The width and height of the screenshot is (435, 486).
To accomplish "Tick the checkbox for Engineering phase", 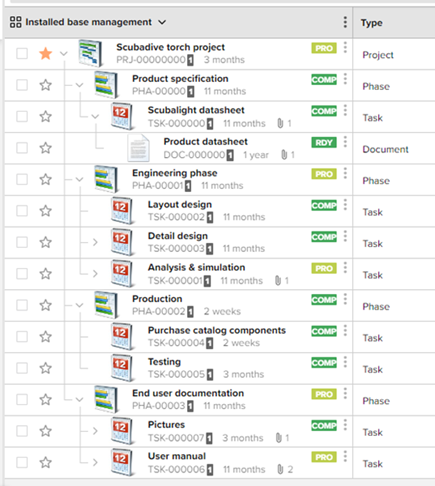I will [22, 179].
